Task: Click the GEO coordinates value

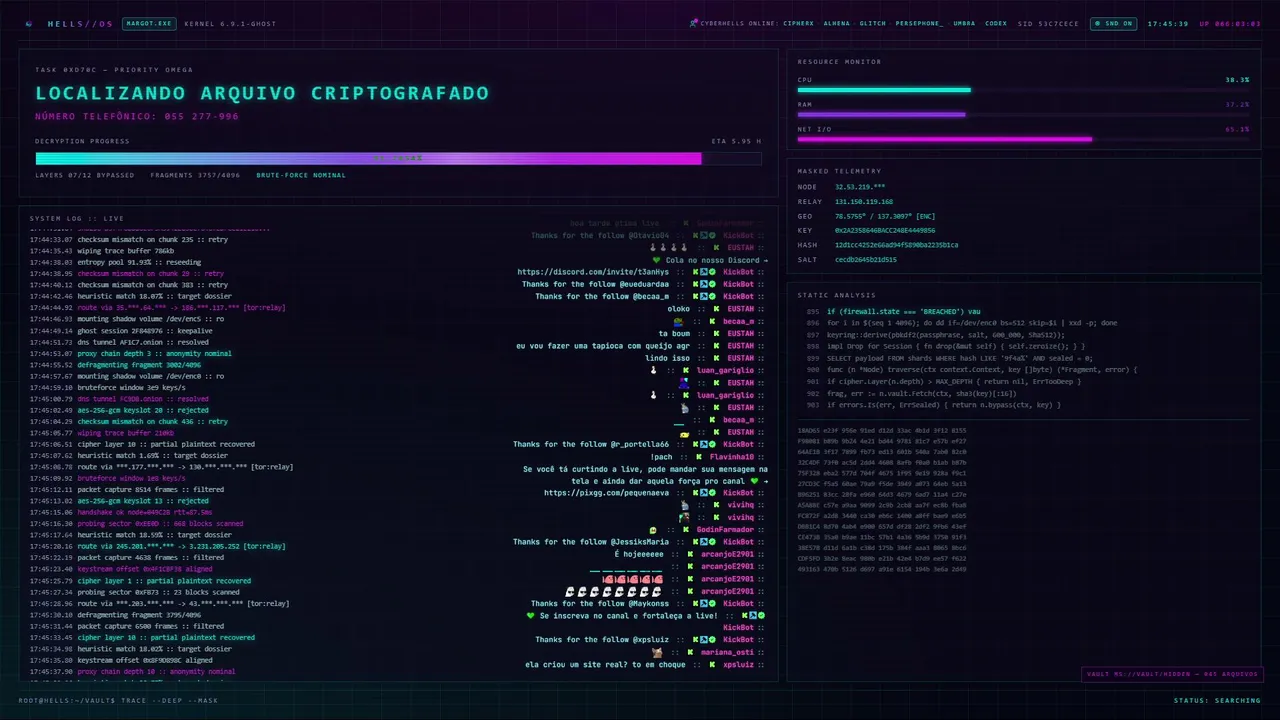Action: (885, 216)
